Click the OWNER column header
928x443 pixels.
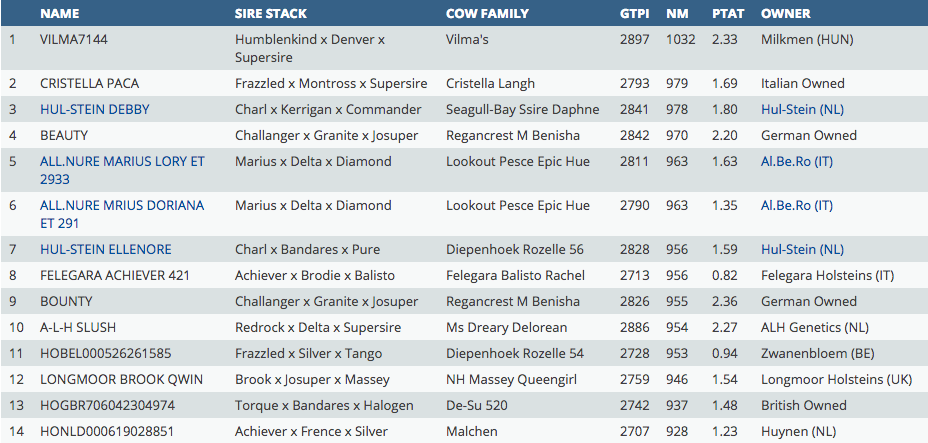point(785,14)
